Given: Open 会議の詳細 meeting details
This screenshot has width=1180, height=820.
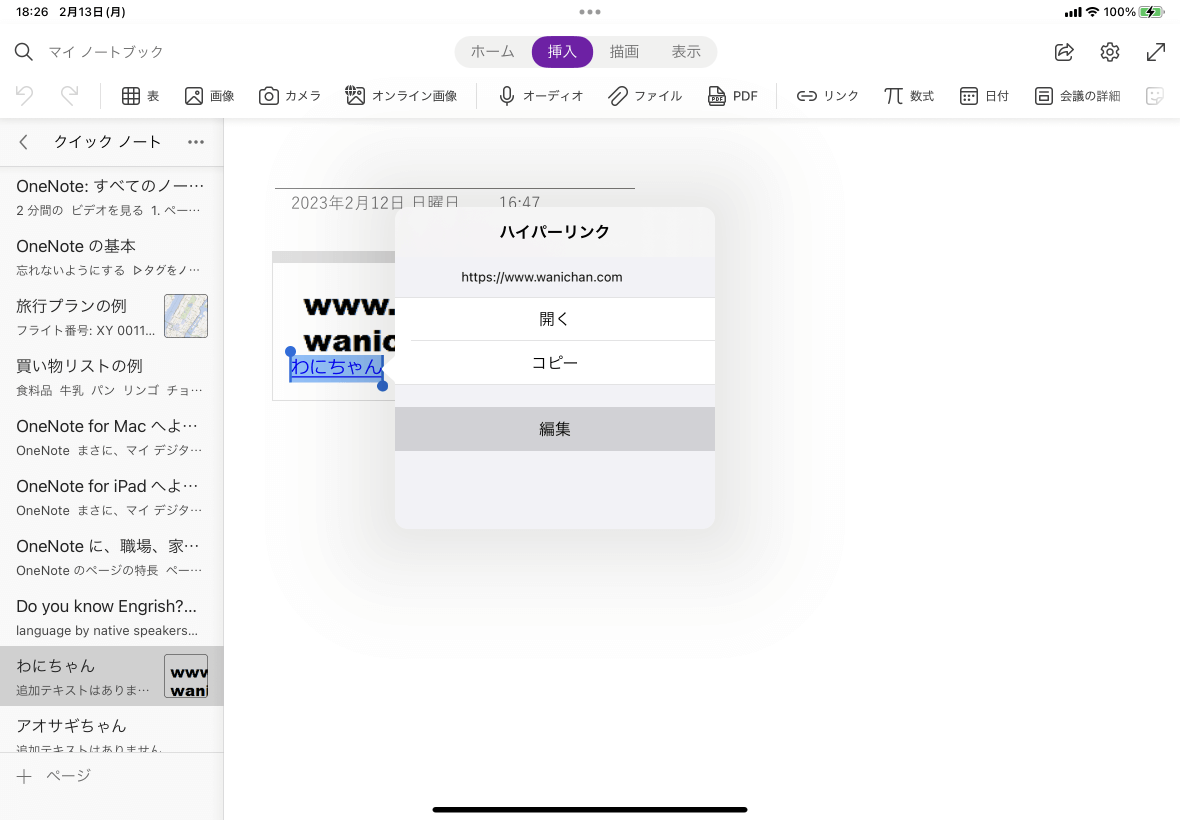Looking at the screenshot, I should pyautogui.click(x=1077, y=96).
